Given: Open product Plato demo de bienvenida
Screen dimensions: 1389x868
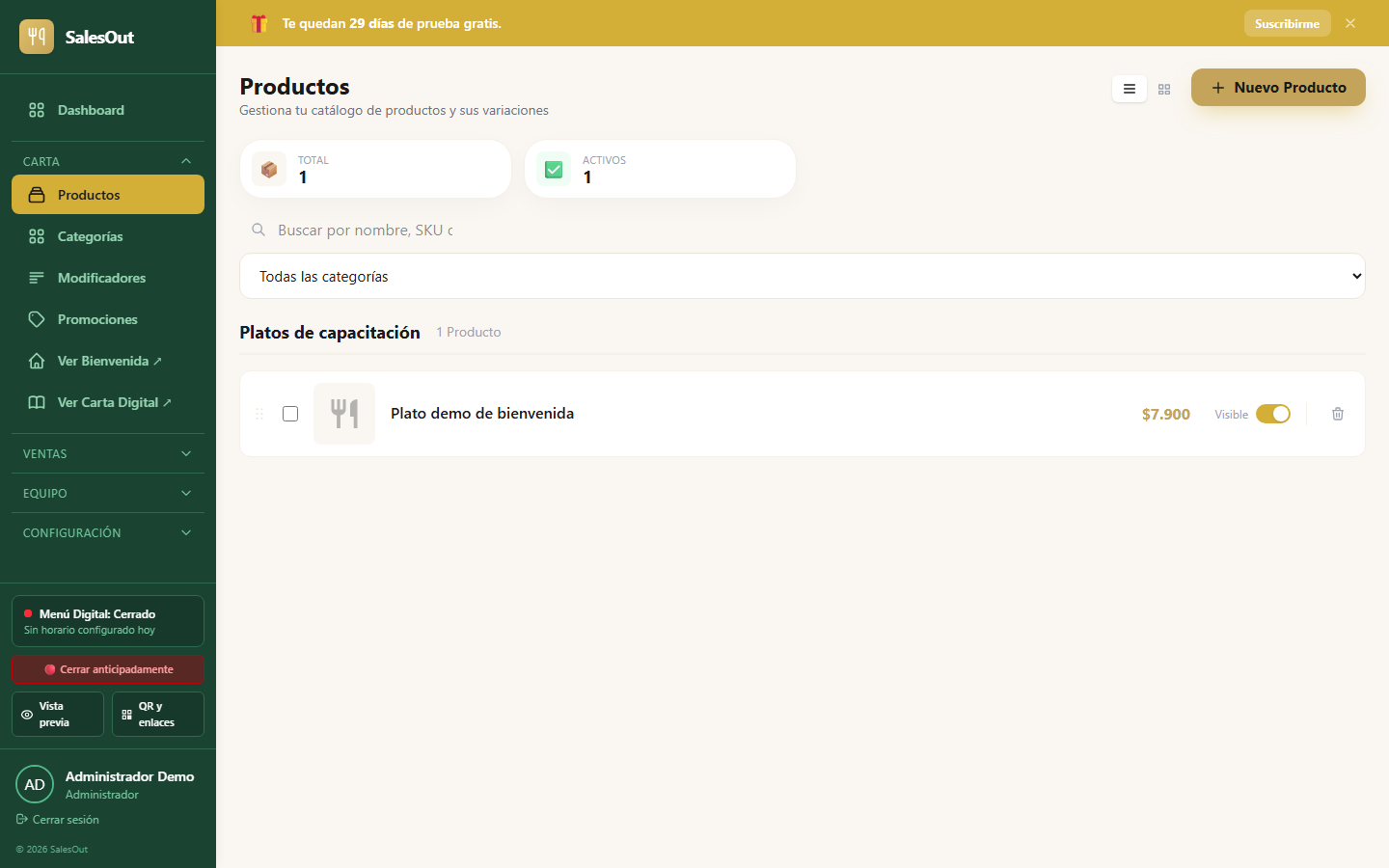Looking at the screenshot, I should (482, 413).
